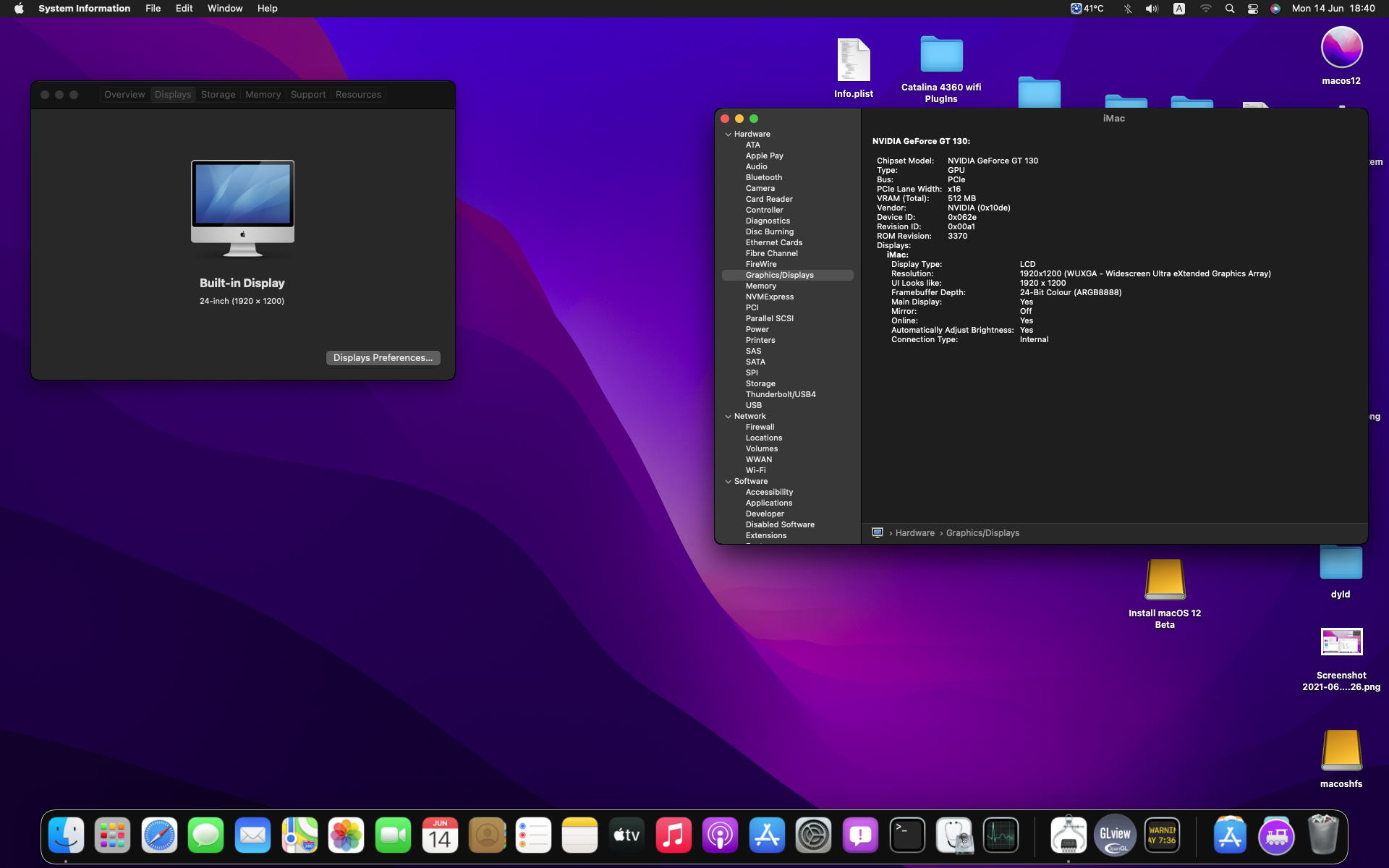Collapse the Software section
The image size is (1389, 868).
(x=728, y=482)
